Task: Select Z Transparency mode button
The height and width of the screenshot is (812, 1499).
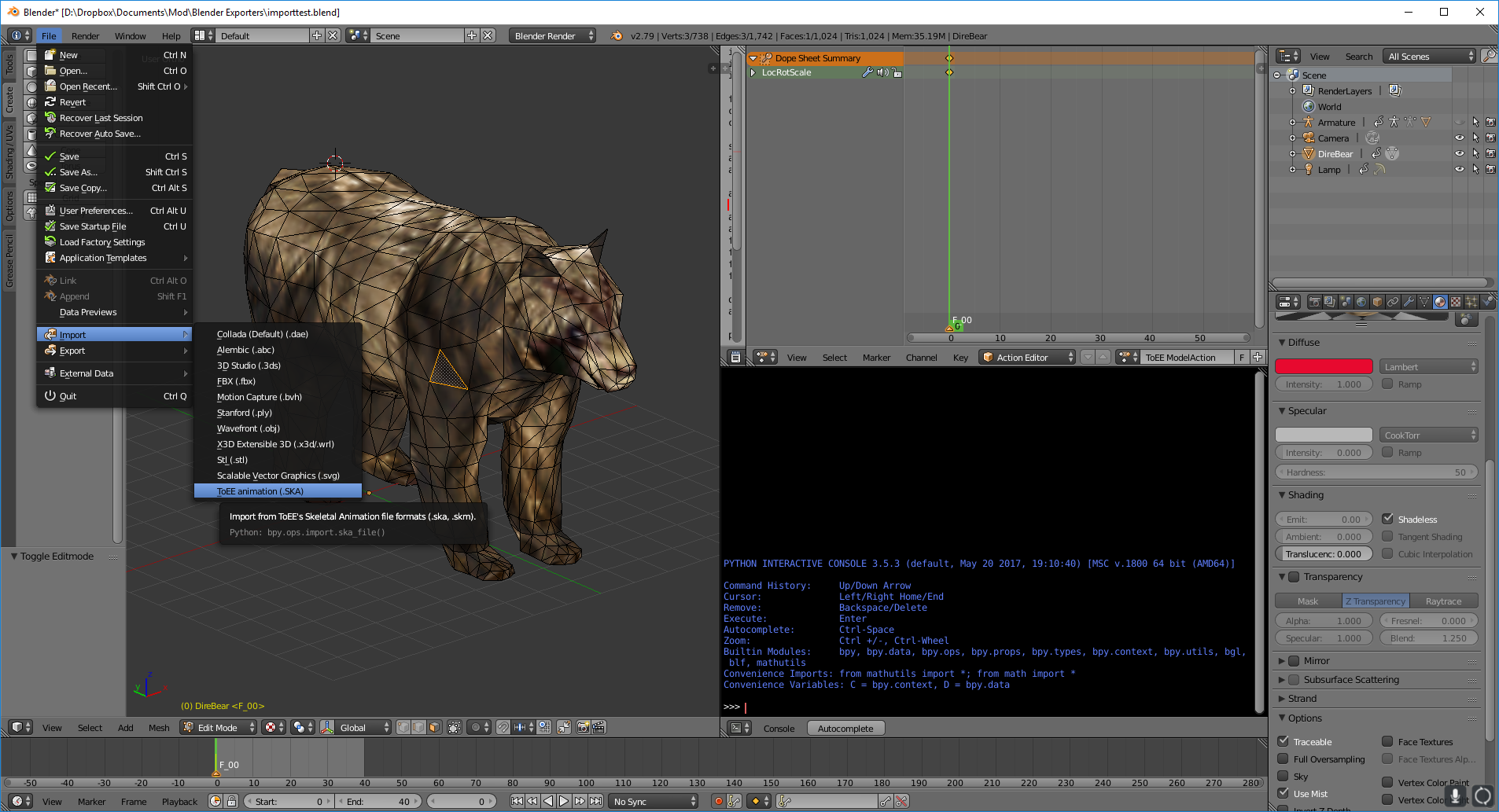Action: [1376, 601]
